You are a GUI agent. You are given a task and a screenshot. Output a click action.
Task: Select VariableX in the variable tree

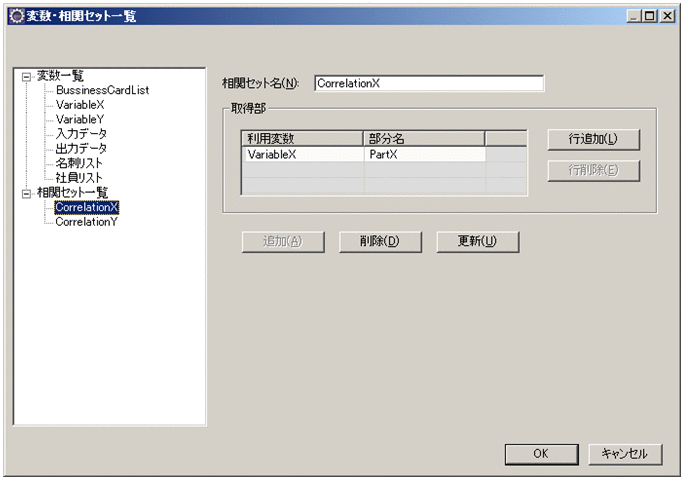[80, 105]
